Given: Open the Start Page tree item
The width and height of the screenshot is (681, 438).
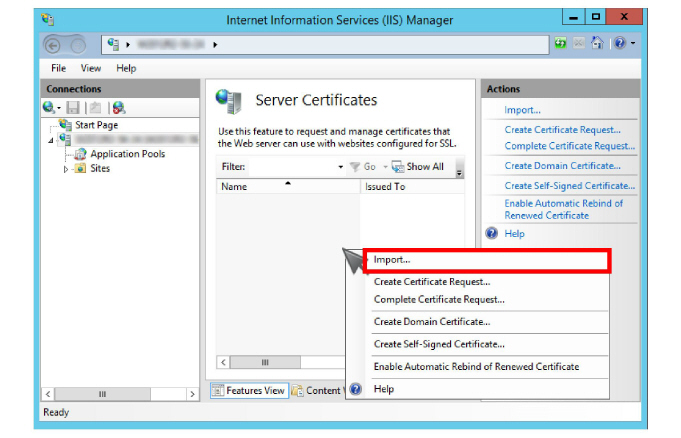Looking at the screenshot, I should coord(96,125).
